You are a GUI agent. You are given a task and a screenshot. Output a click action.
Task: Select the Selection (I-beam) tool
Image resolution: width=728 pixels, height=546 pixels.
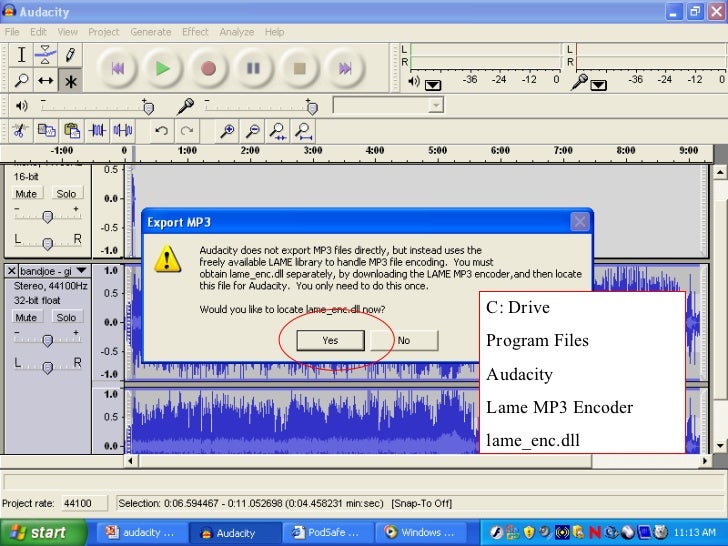pyautogui.click(x=21, y=55)
